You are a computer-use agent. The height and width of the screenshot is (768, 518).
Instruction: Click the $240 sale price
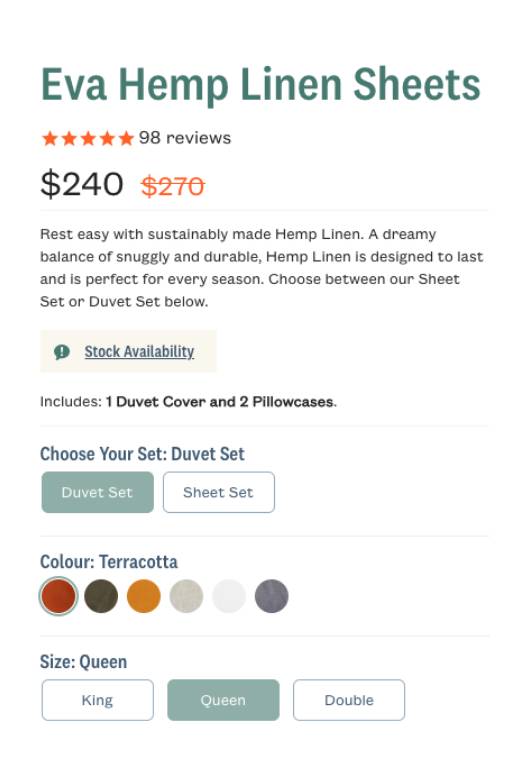(x=81, y=184)
